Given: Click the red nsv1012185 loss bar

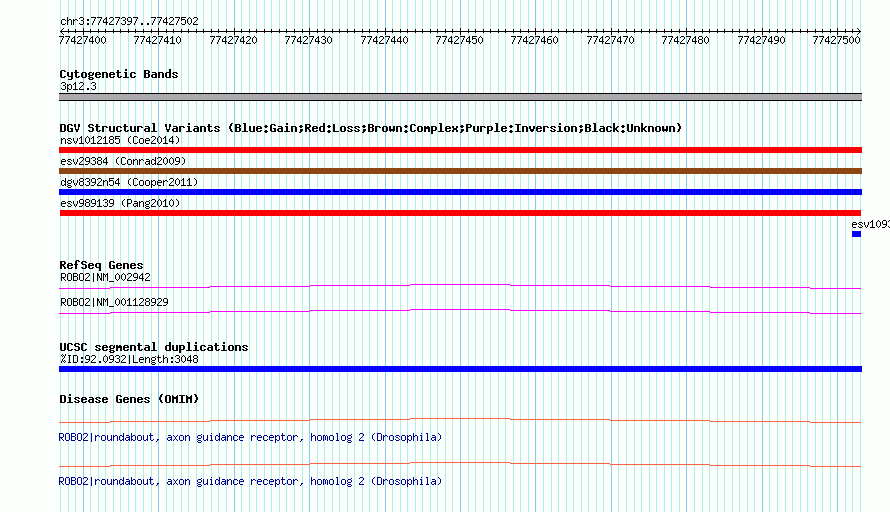Looking at the screenshot, I should pyautogui.click(x=460, y=150).
